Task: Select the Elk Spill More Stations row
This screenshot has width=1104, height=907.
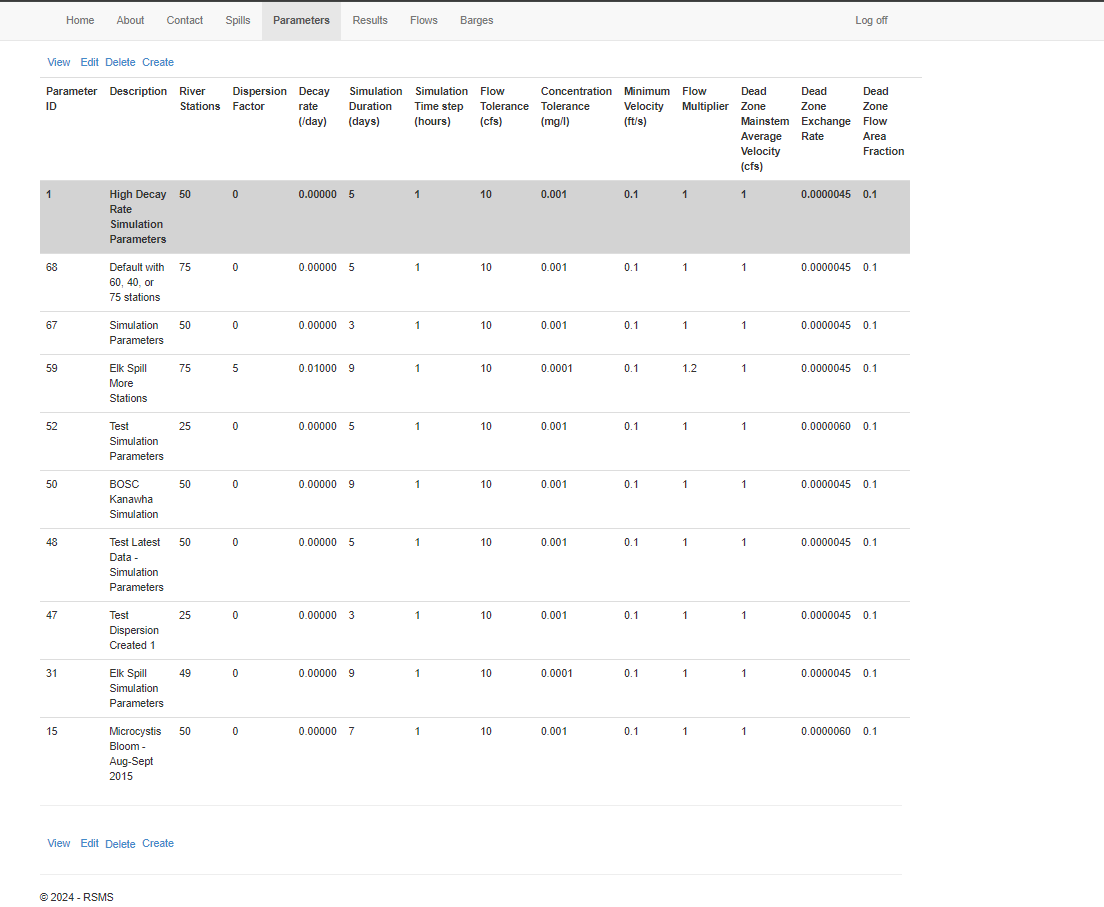Action: [475, 383]
